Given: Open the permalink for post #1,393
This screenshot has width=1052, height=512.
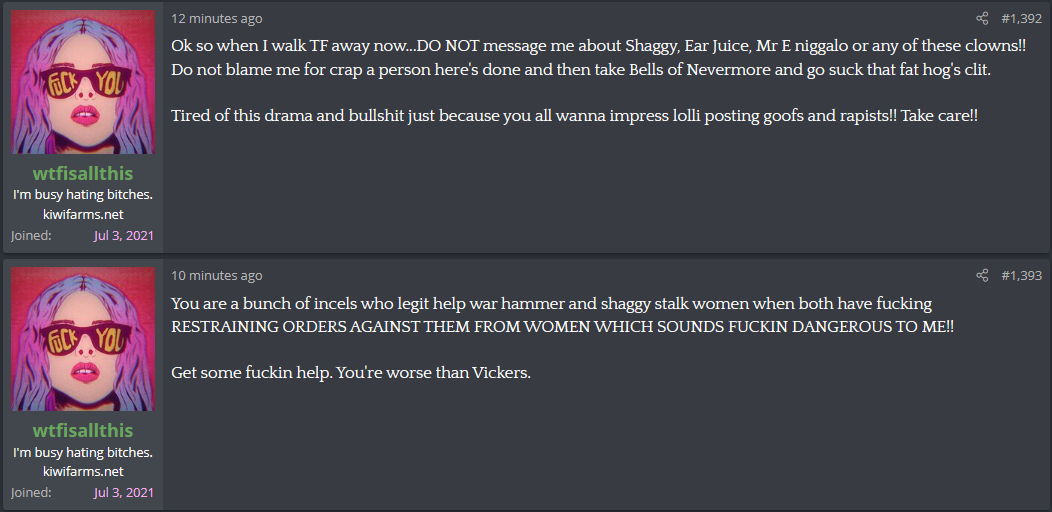Looking at the screenshot, I should click(x=1021, y=275).
